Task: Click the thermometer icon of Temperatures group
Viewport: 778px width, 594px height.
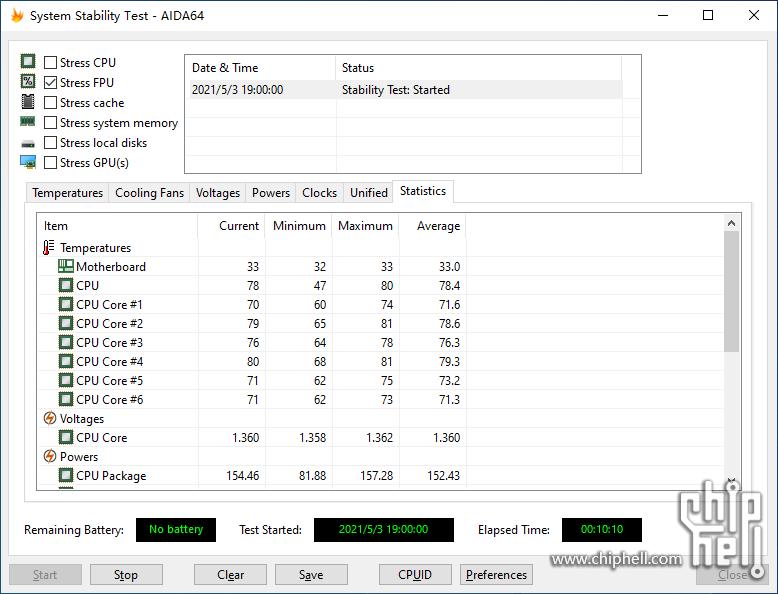Action: (49, 247)
